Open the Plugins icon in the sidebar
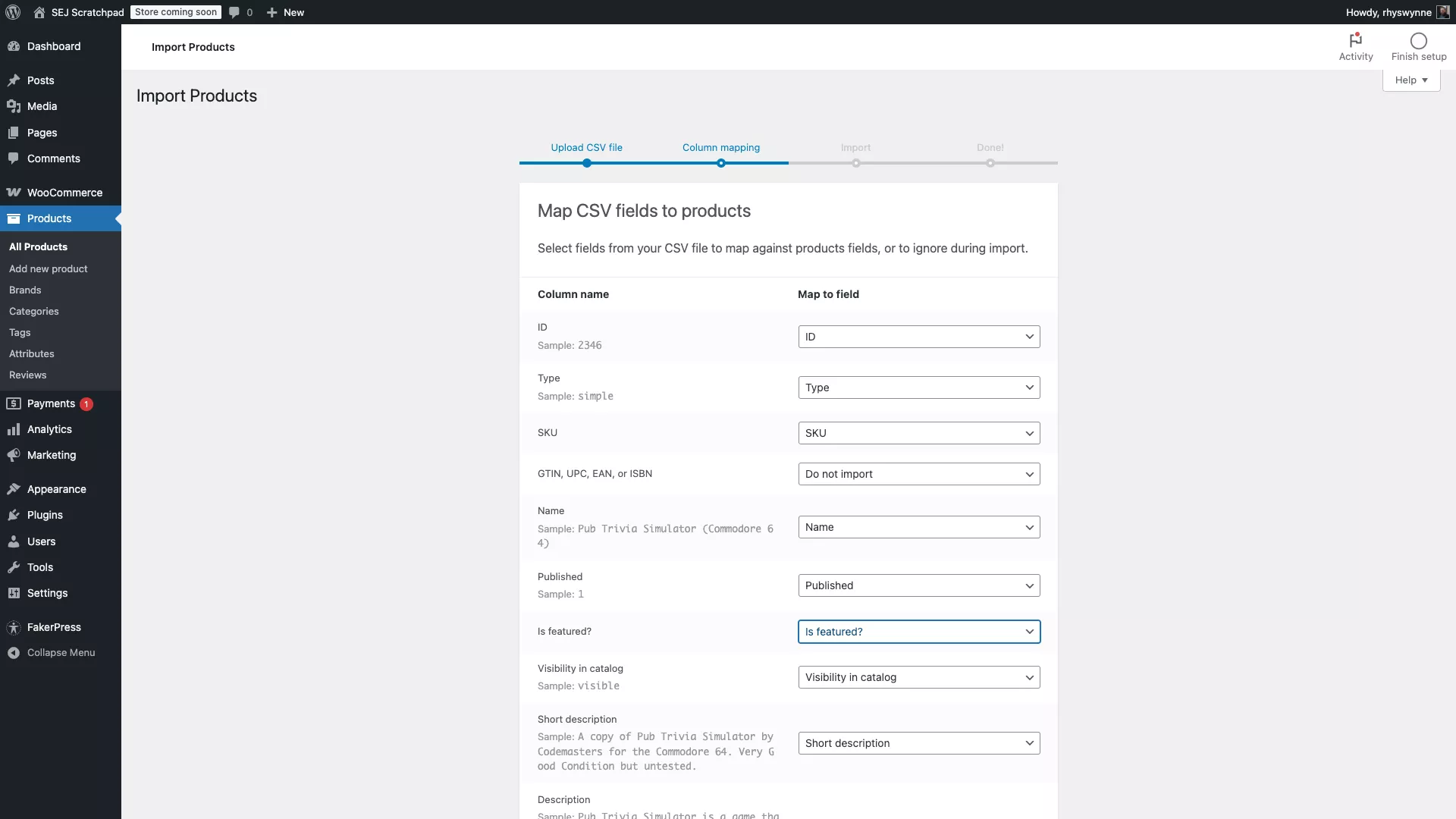 [14, 515]
